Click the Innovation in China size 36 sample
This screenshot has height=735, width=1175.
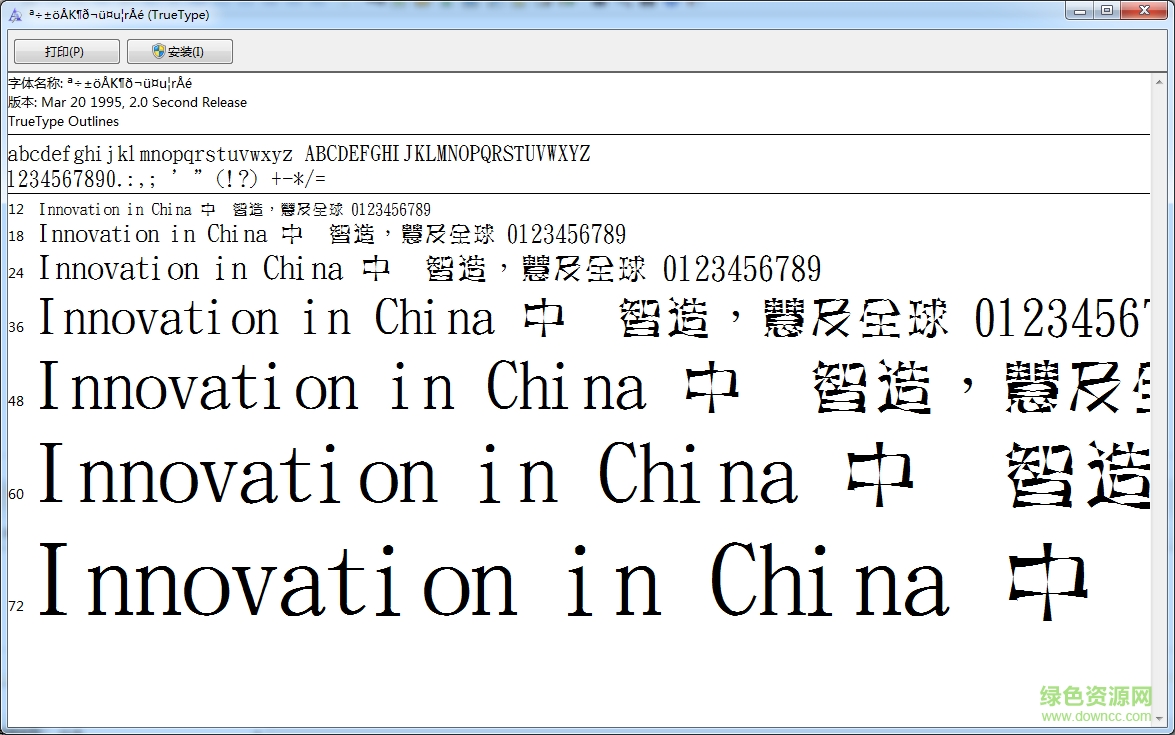[265, 318]
